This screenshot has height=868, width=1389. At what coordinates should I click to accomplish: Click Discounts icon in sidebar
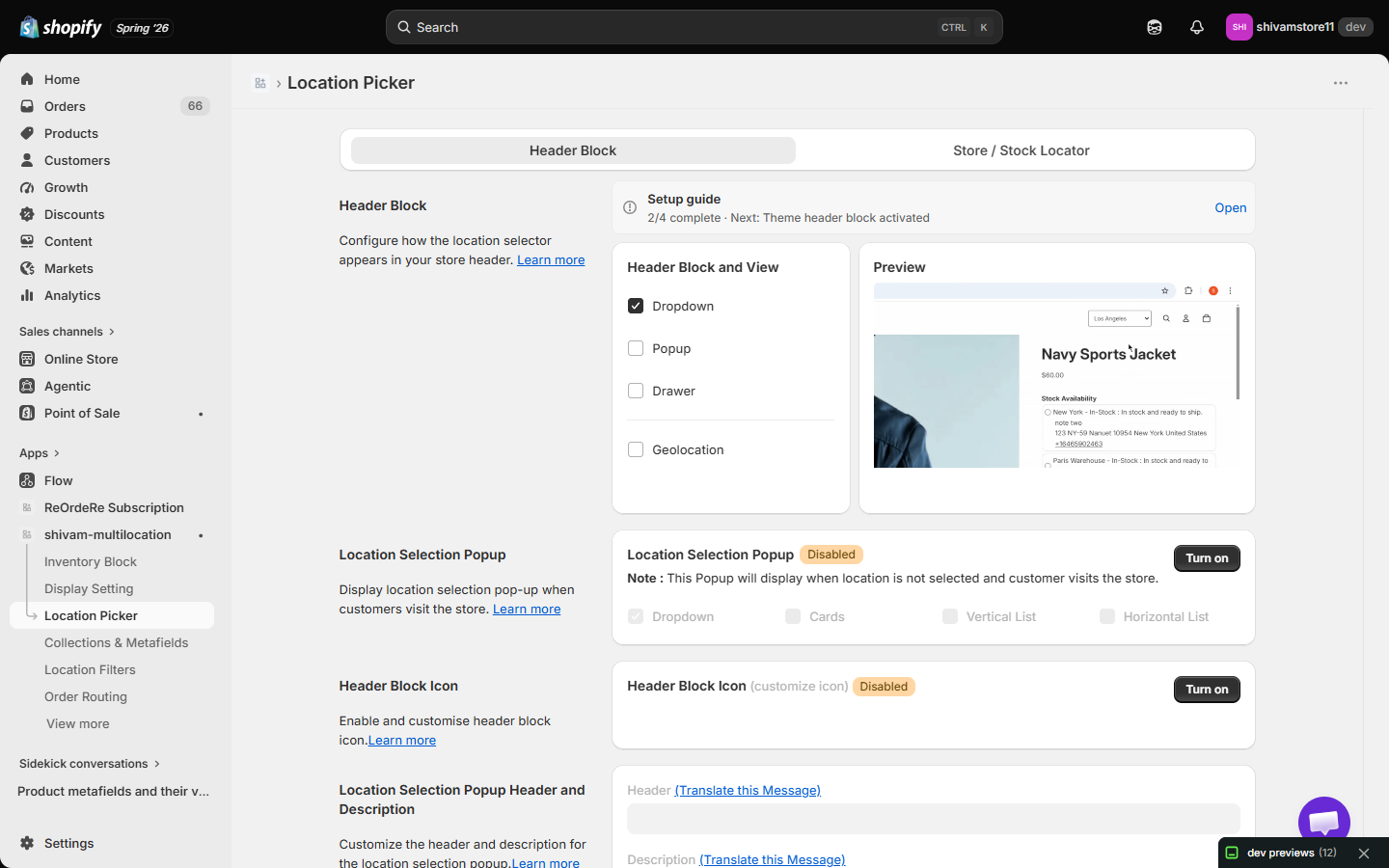pyautogui.click(x=27, y=214)
